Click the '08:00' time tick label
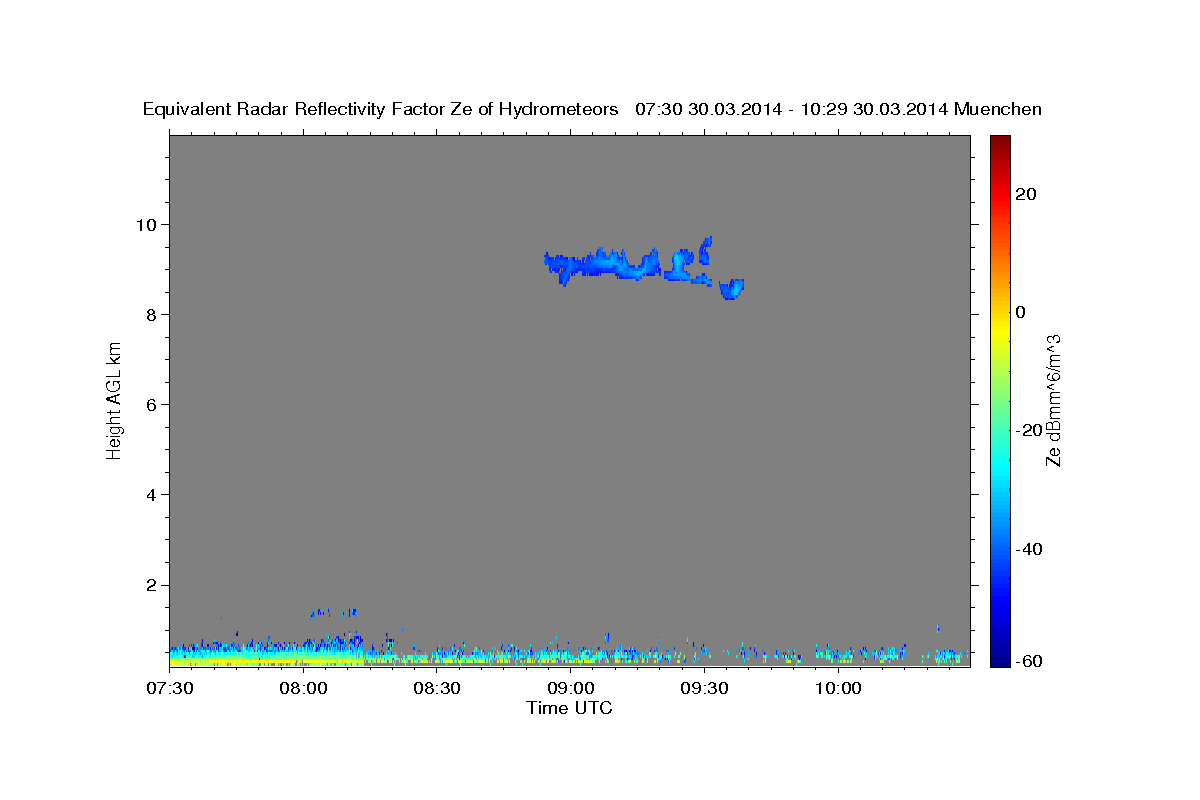The height and width of the screenshot is (800, 1200). pos(303,689)
